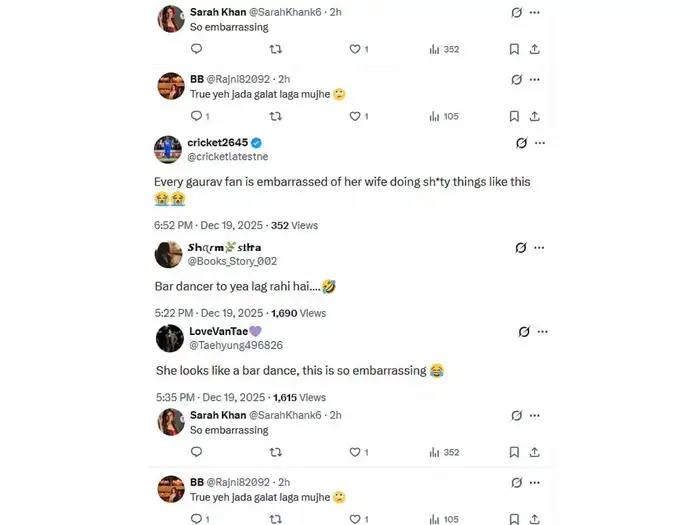Click the 5:22 PM Dec 19 timestamp
This screenshot has height=525, width=700.
coord(208,313)
